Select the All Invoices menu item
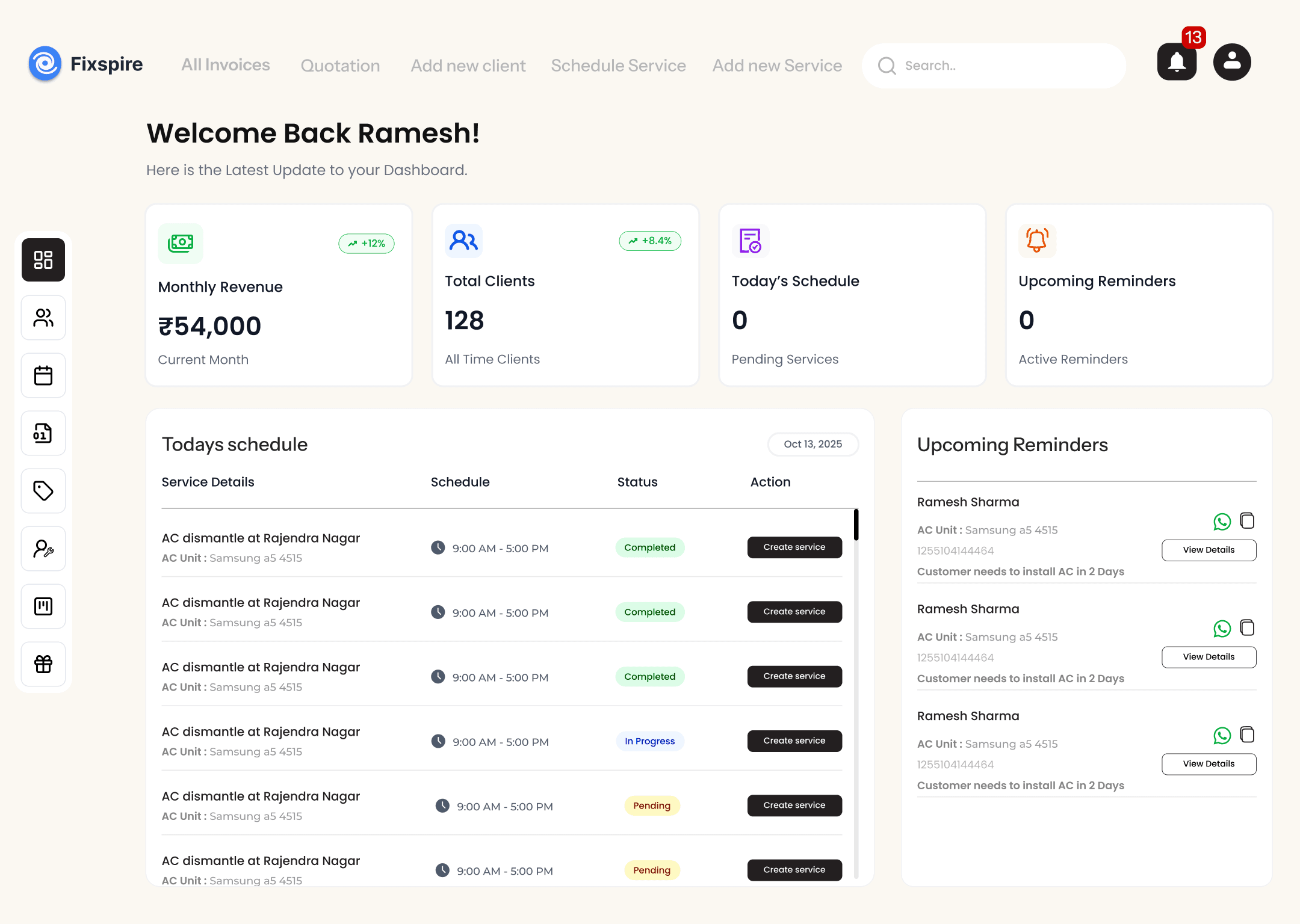The height and width of the screenshot is (924, 1300). (x=226, y=65)
